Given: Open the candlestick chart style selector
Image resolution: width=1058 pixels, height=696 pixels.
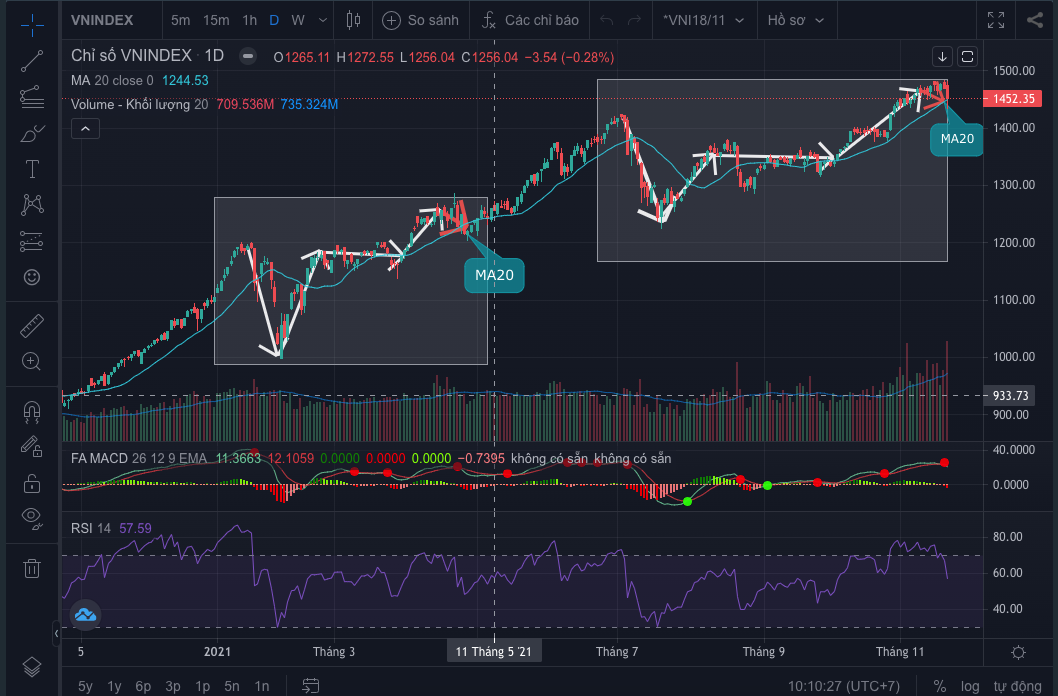Looking at the screenshot, I should click(x=351, y=20).
